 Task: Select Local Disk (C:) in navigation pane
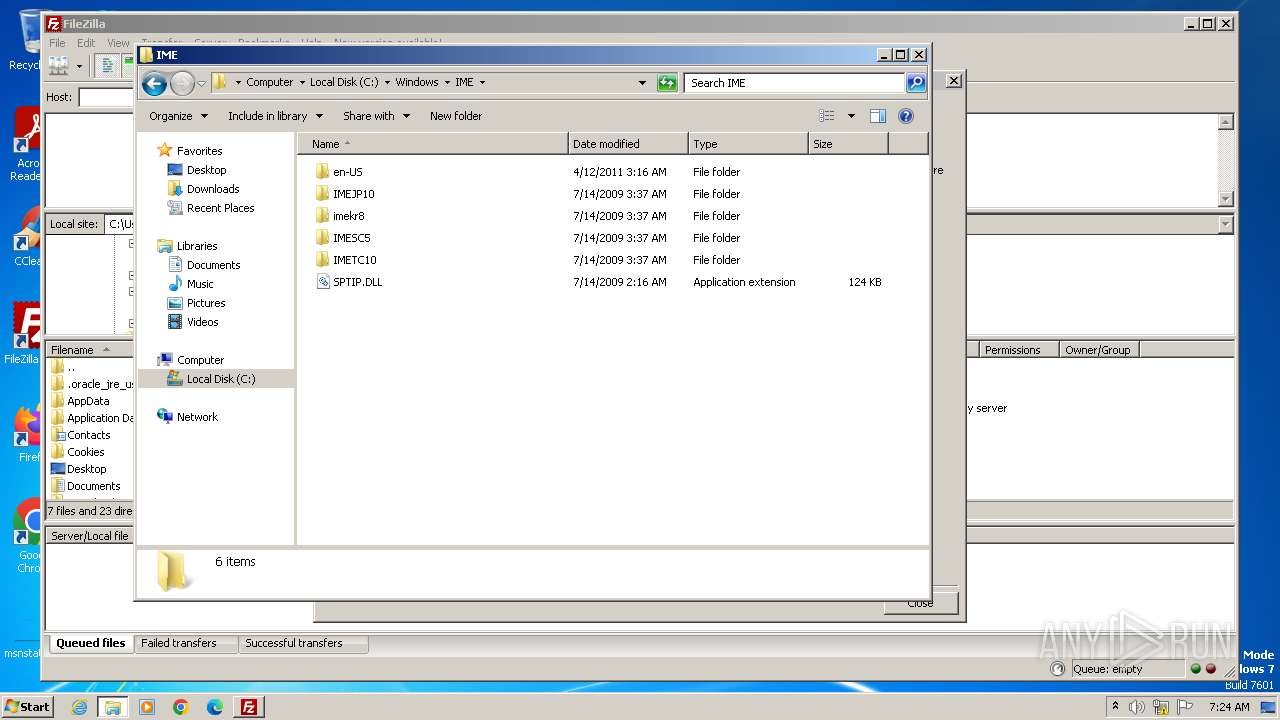[x=220, y=379]
